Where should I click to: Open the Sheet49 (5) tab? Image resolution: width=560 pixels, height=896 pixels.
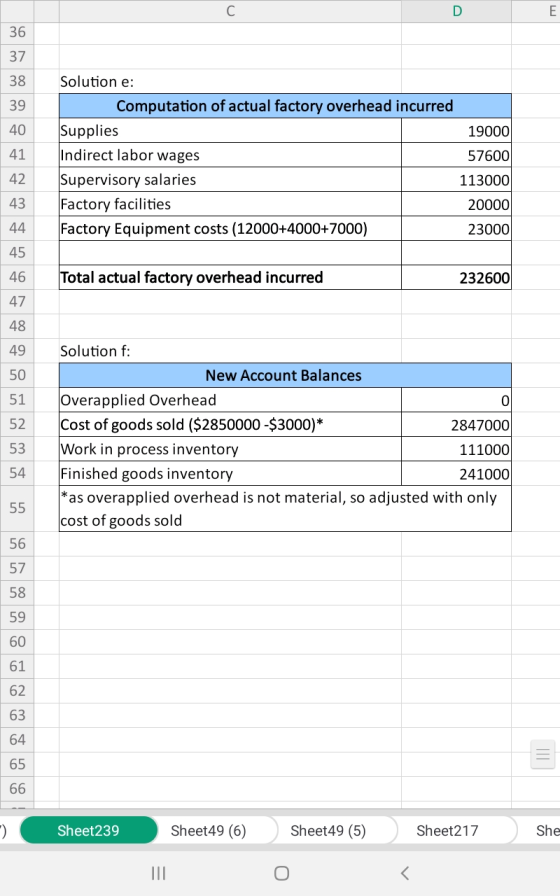point(328,830)
